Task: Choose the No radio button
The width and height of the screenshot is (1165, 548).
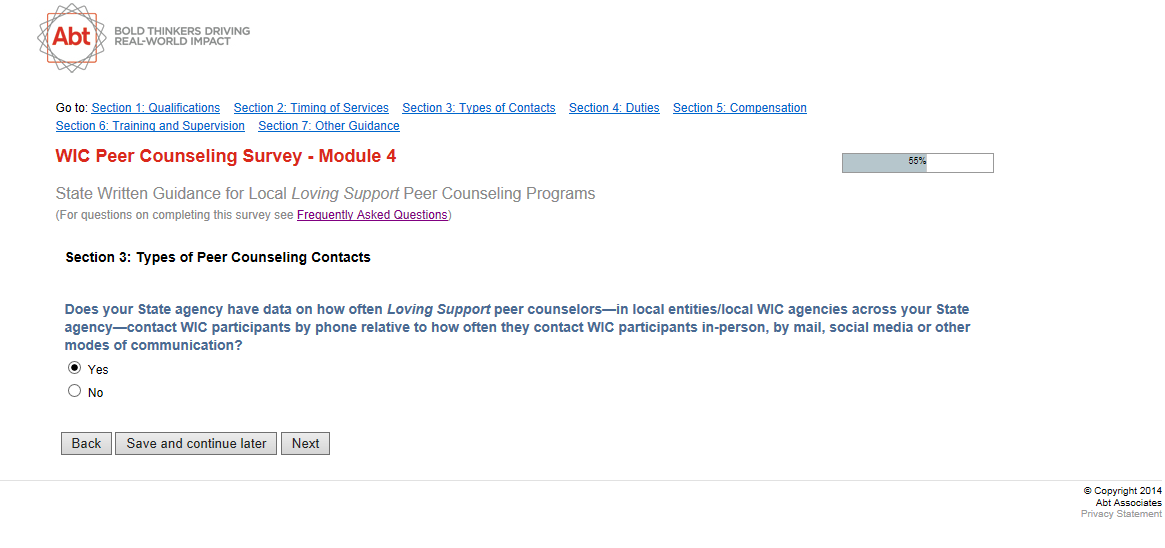Action: [x=74, y=391]
